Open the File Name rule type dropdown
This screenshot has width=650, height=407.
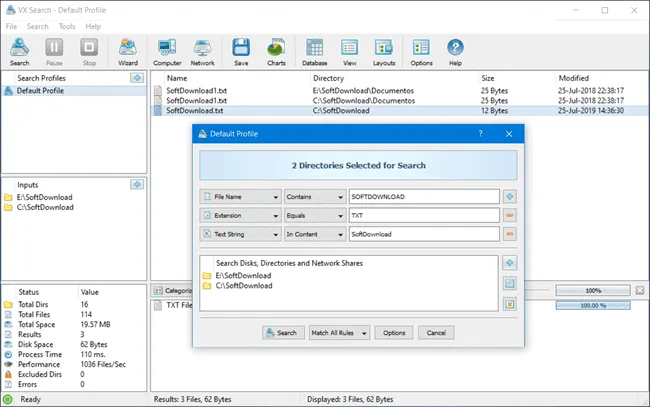[240, 196]
